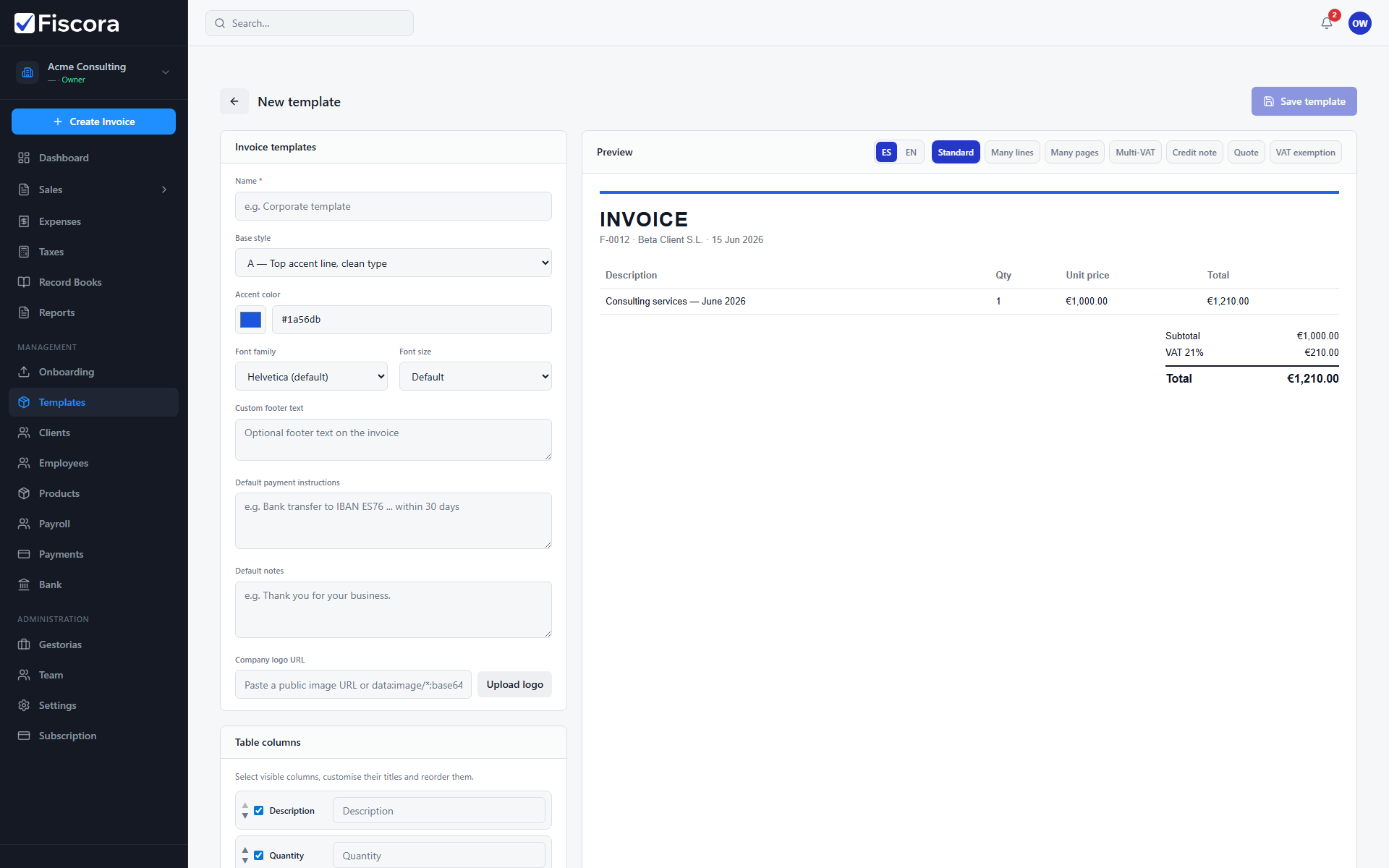Open the Font family dropdown
Viewport: 1389px width, 868px height.
point(311,377)
